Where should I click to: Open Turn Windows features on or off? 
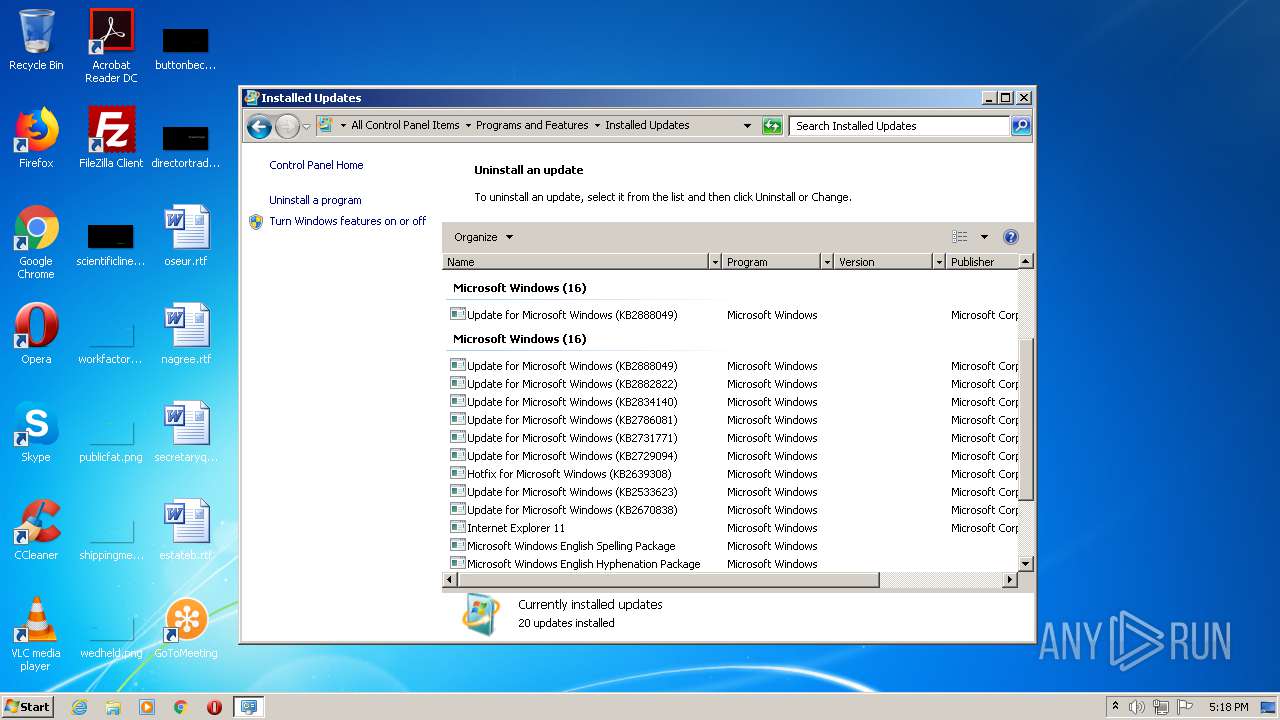click(347, 221)
